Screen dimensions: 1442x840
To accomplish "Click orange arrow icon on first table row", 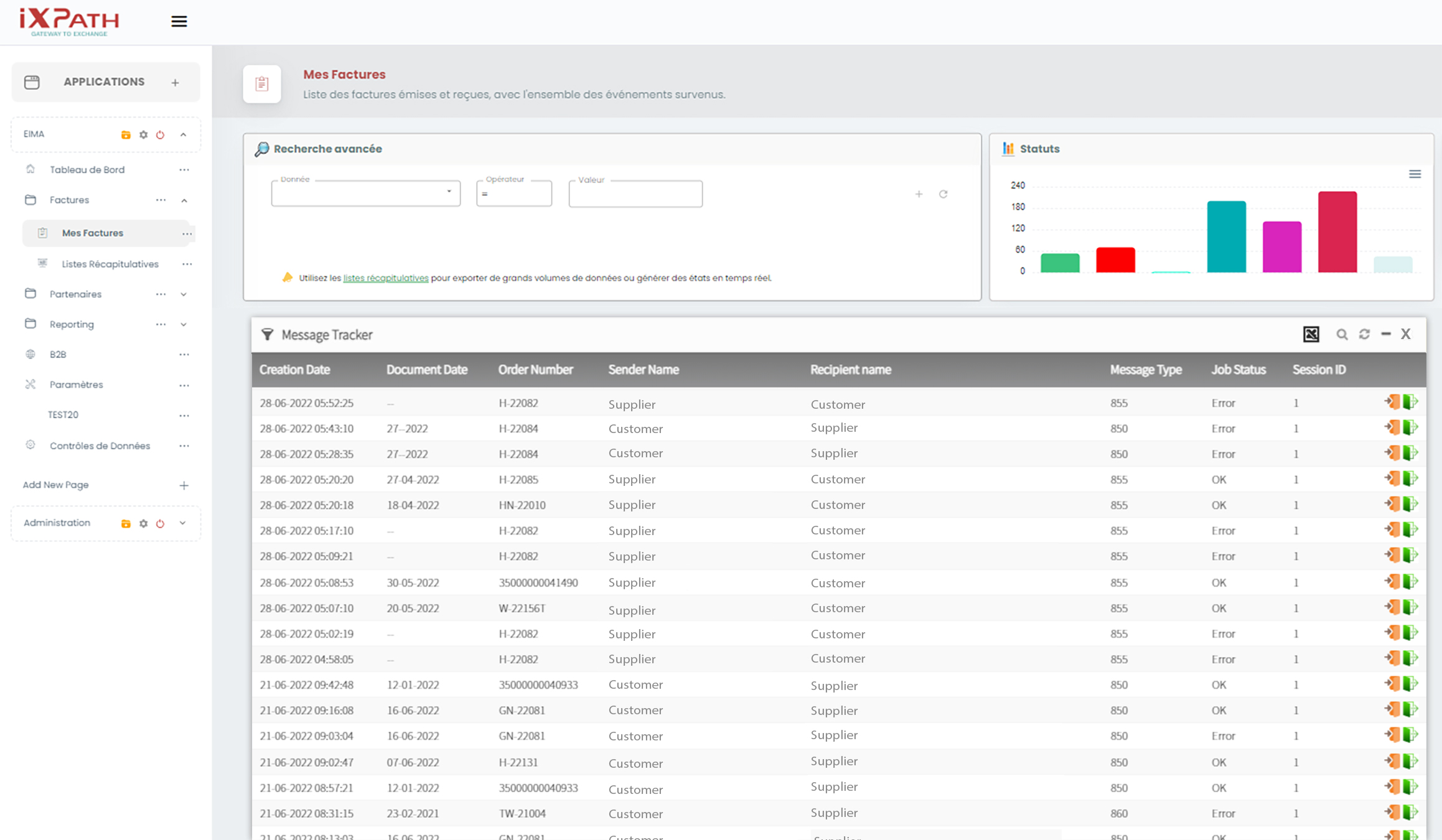I will click(x=1392, y=402).
